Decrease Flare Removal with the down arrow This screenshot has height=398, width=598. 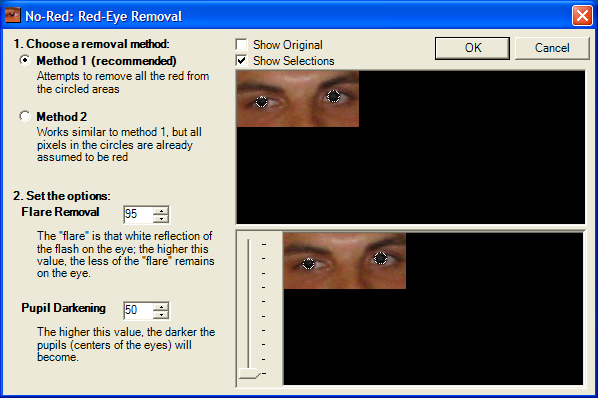pos(161,219)
